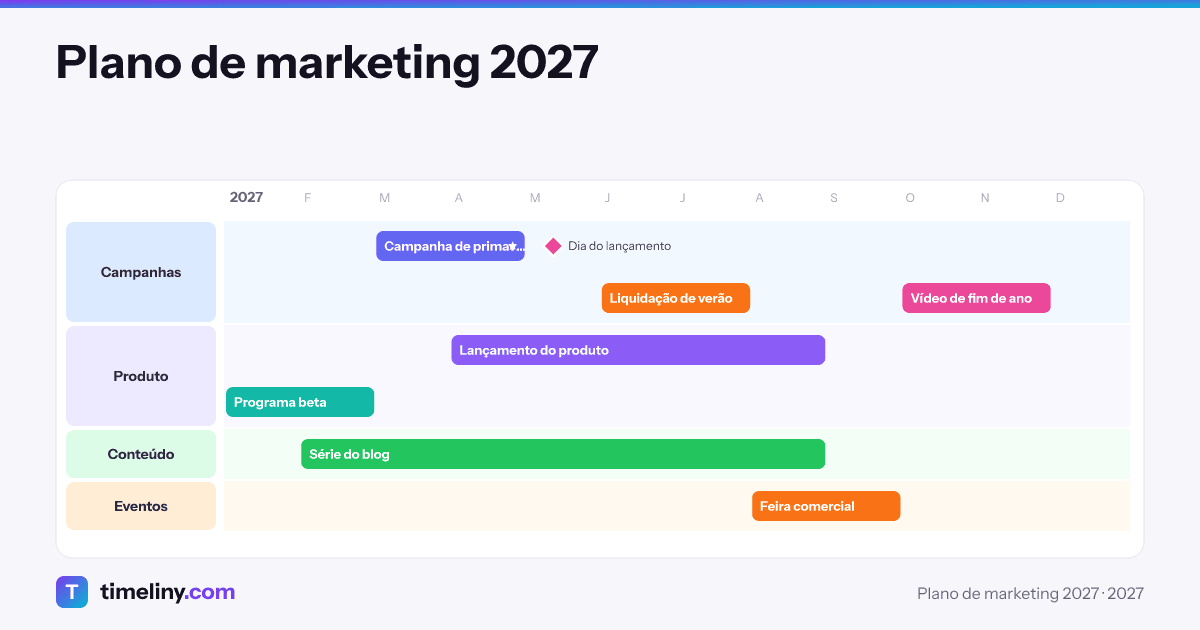Click the timeliny T logo icon
This screenshot has width=1200, height=630.
[x=72, y=592]
